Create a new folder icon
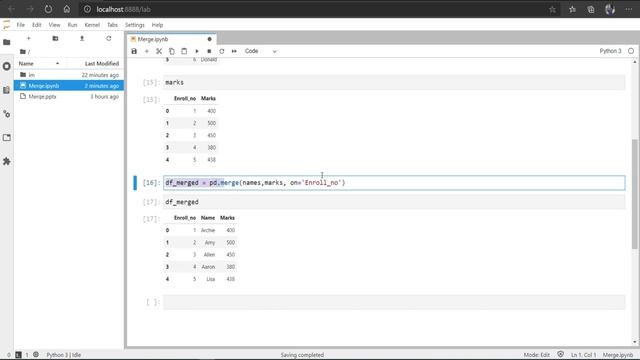This screenshot has width=640, height=360. 55,38
